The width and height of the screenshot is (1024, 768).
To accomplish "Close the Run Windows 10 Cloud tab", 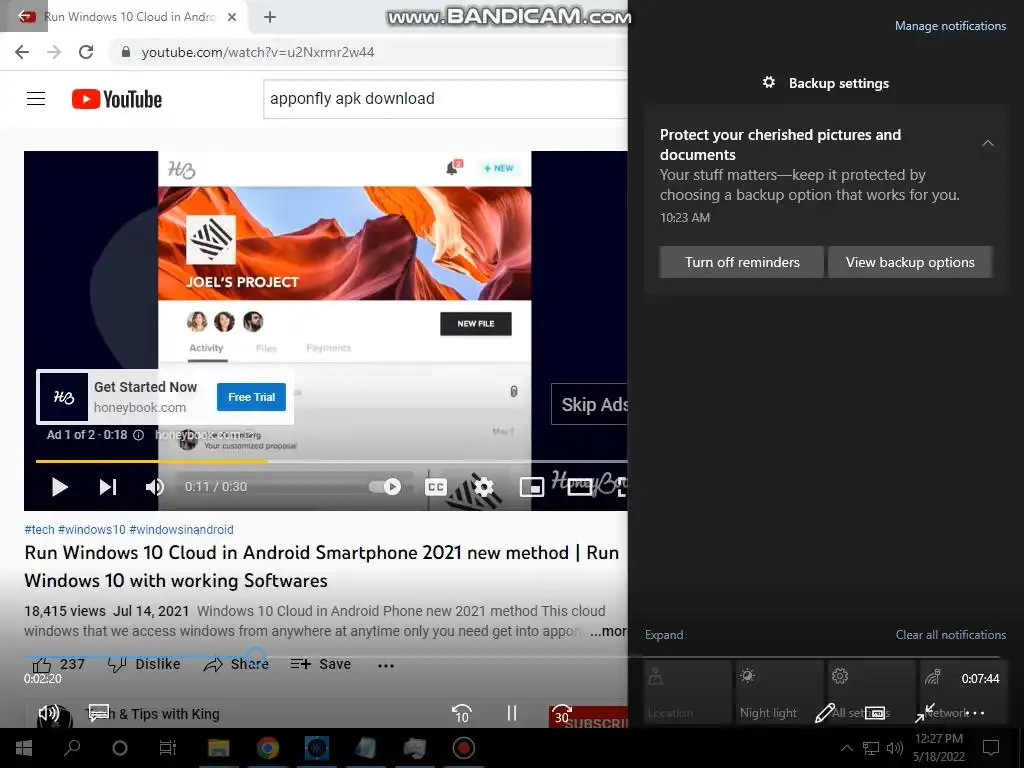I will coord(232,17).
